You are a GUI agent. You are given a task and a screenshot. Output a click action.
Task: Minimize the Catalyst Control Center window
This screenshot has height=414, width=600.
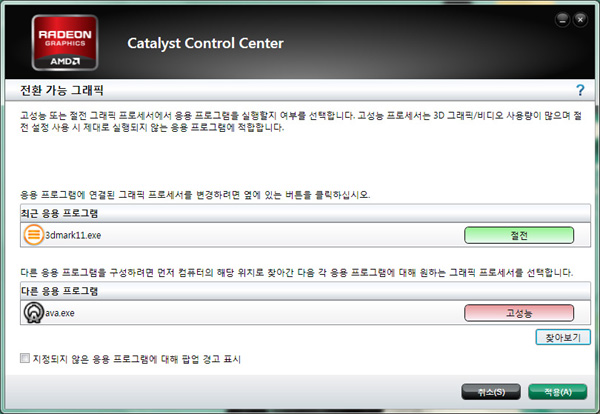pyautogui.click(x=562, y=20)
